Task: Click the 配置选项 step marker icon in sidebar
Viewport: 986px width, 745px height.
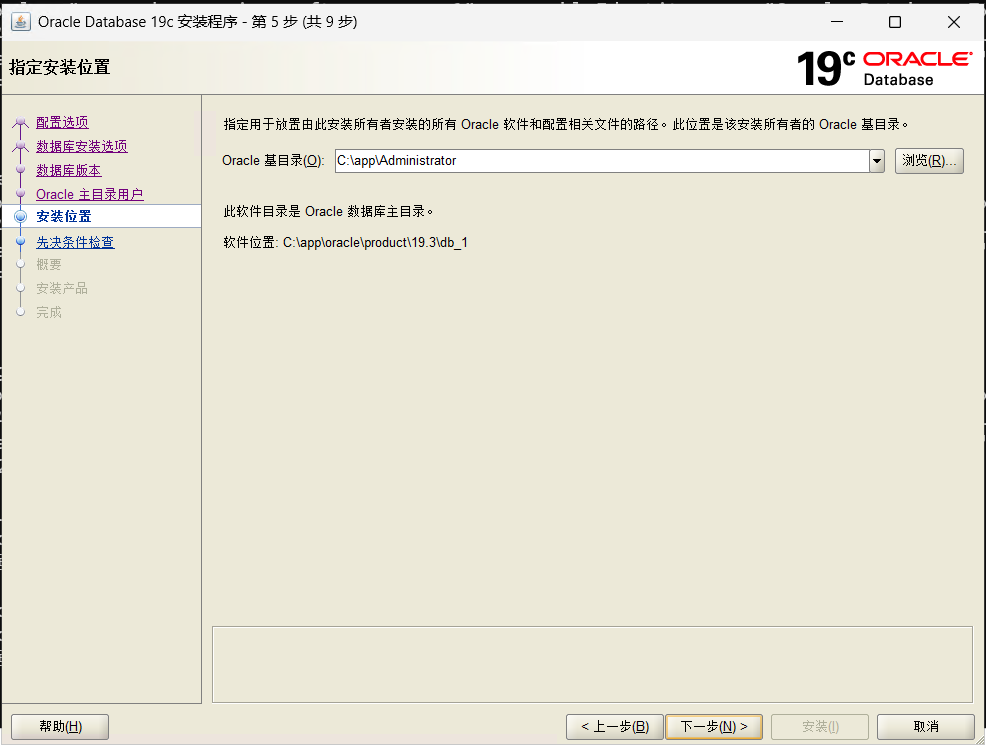Action: (21, 122)
